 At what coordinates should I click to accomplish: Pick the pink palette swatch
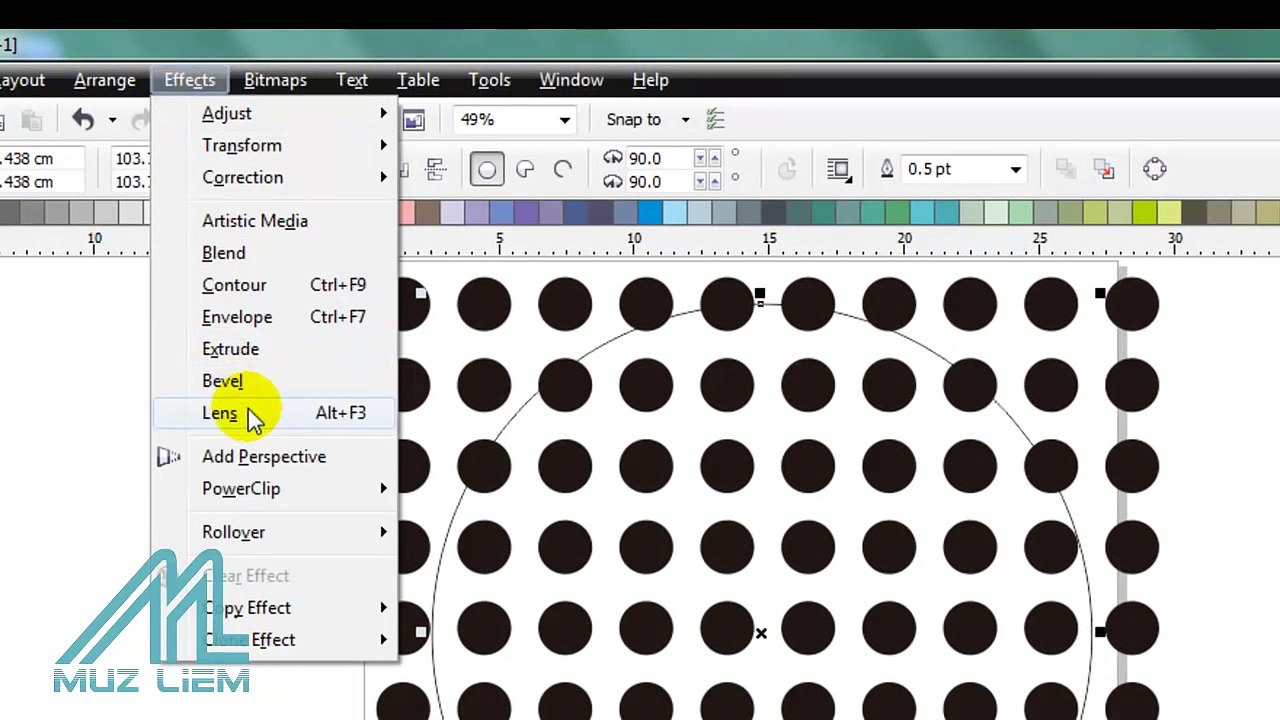[x=407, y=212]
